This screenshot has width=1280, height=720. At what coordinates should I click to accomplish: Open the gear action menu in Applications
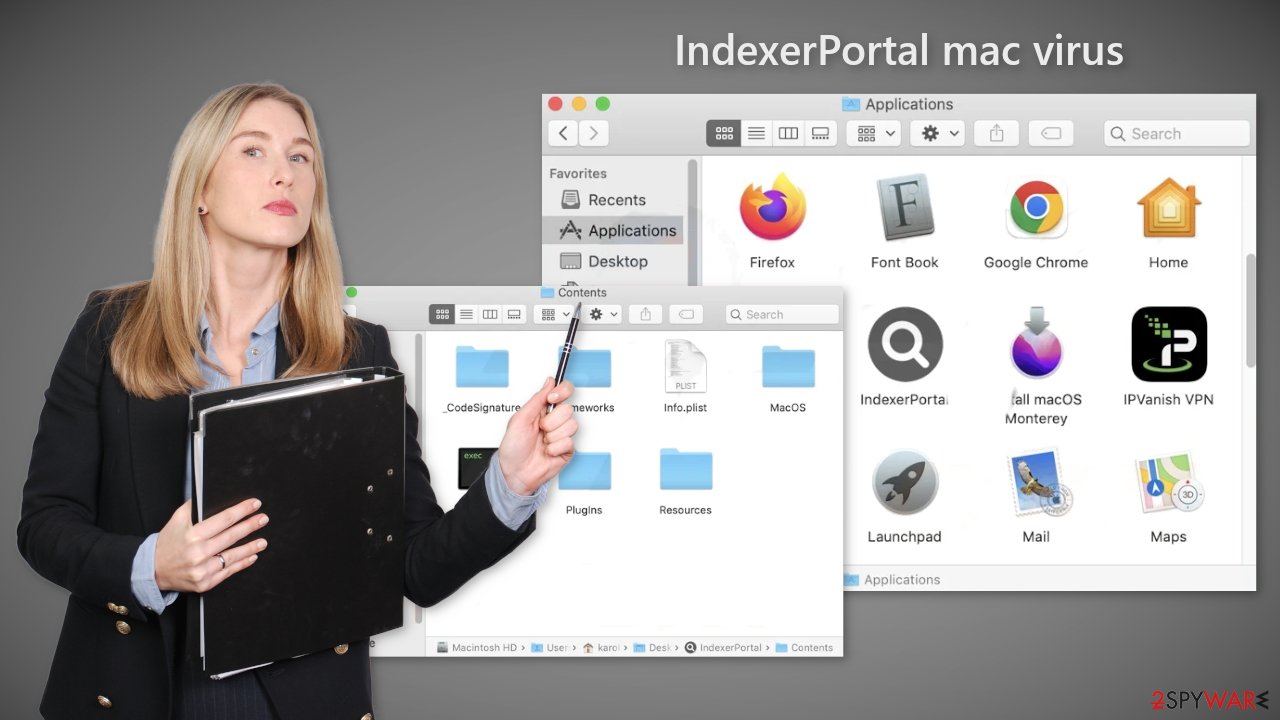[x=937, y=133]
